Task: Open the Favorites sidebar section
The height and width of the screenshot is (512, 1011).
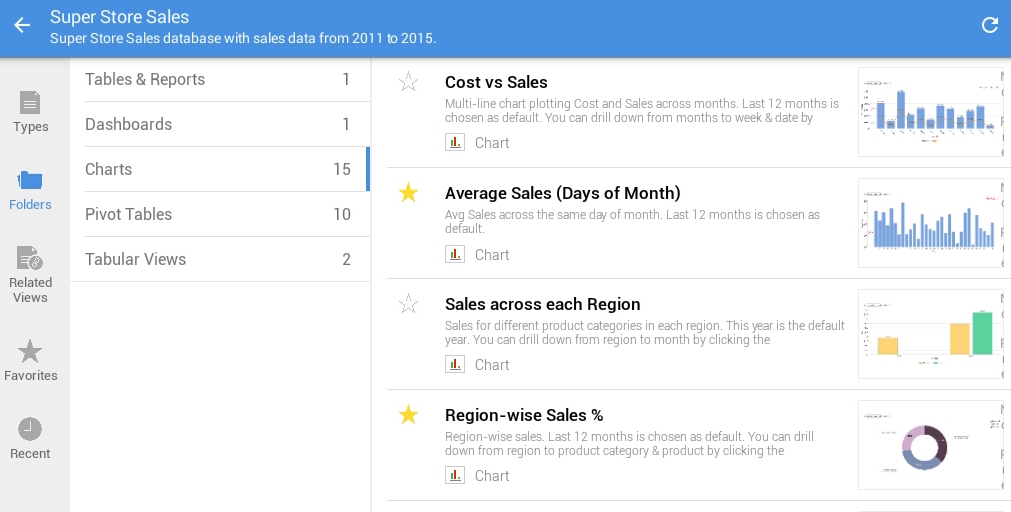Action: point(30,360)
